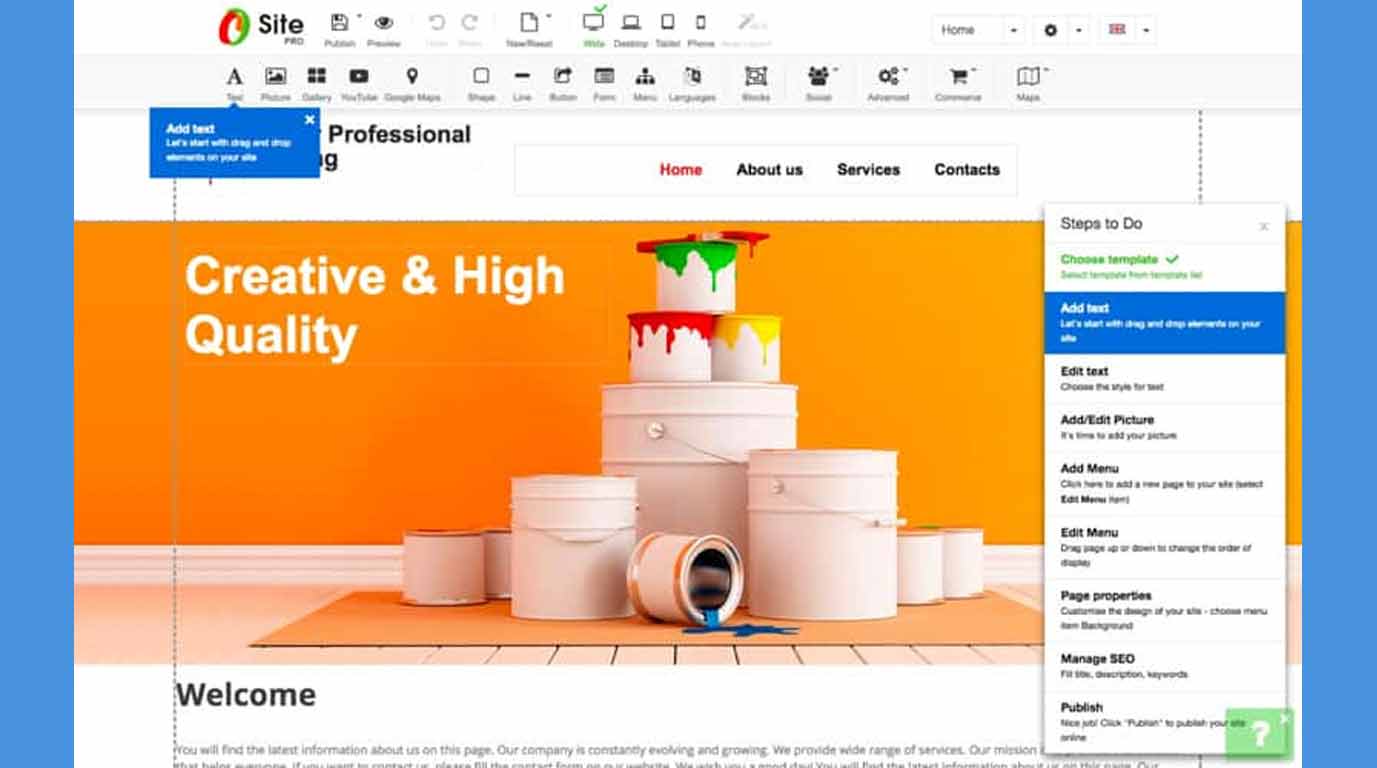The width and height of the screenshot is (1377, 768).
Task: Open the Commerce elements dropdown
Action: pyautogui.click(x=958, y=83)
